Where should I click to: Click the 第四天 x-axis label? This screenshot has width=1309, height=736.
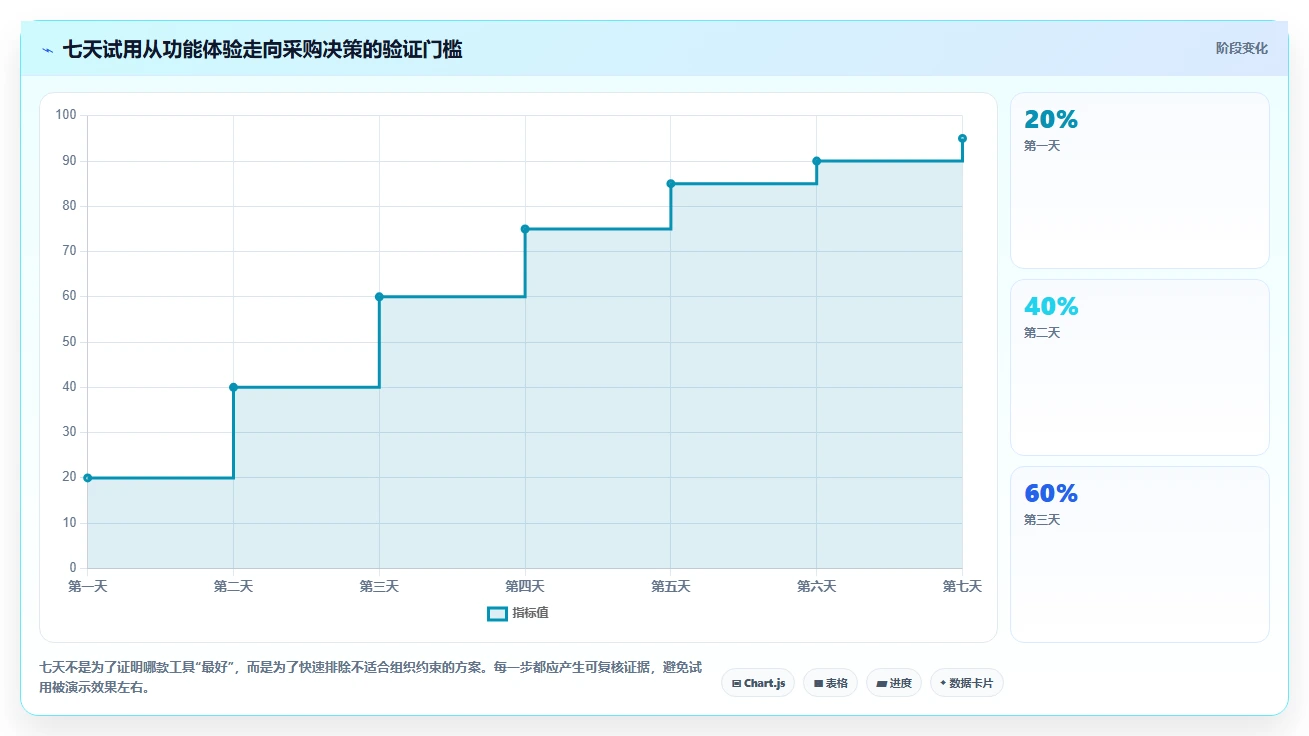pos(525,587)
